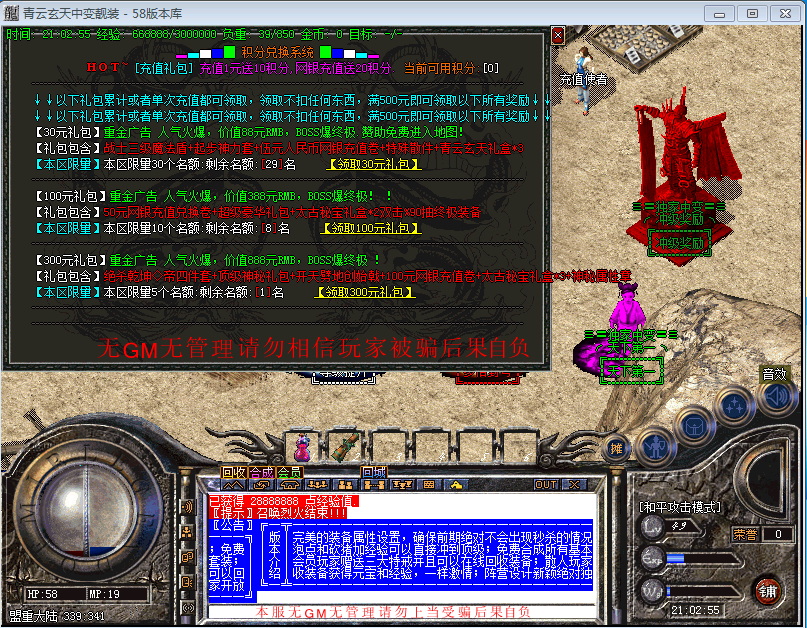The height and width of the screenshot is (628, 807).
Task: Click the Lv level round icon
Action: click(x=653, y=526)
